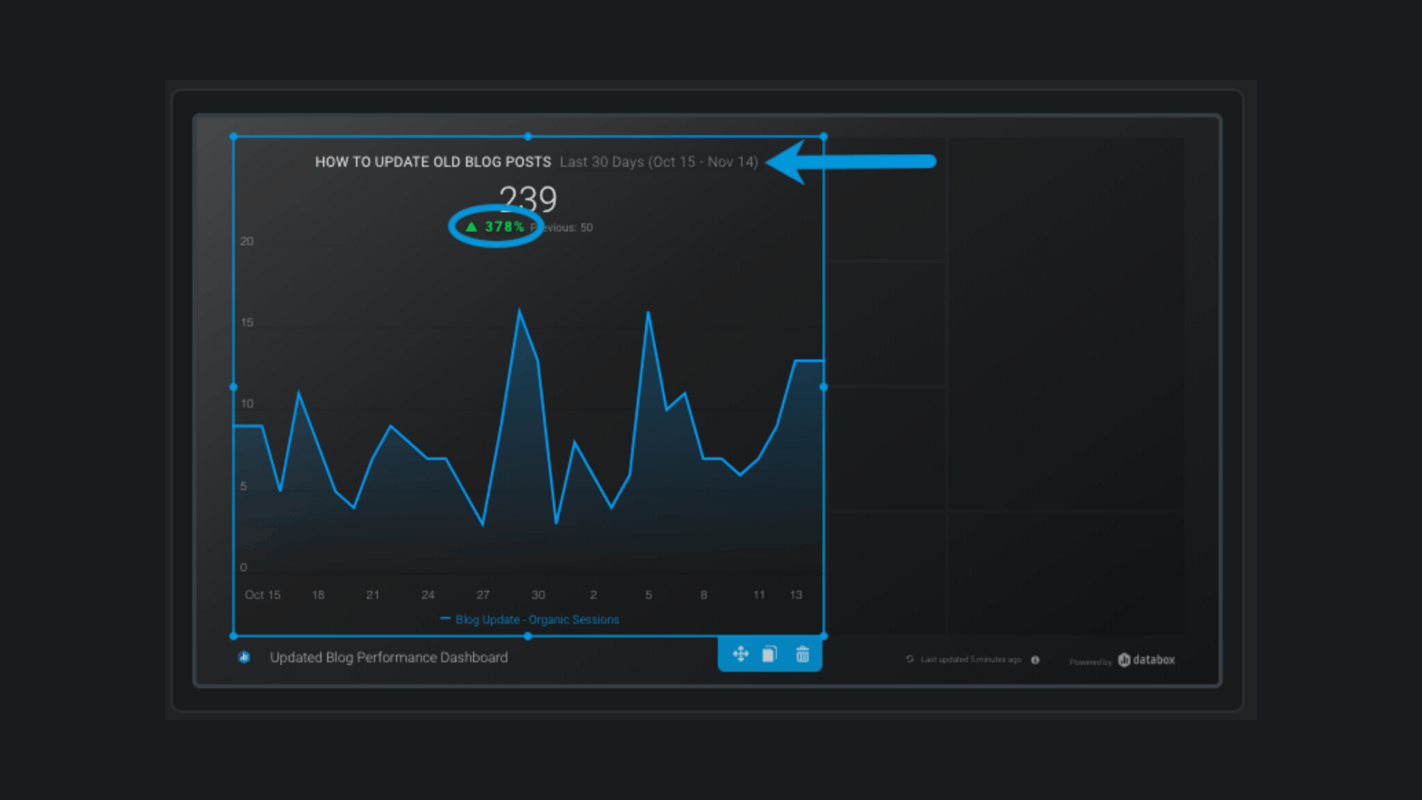
Task: Open the Delete datablock trash icon
Action: 801,654
